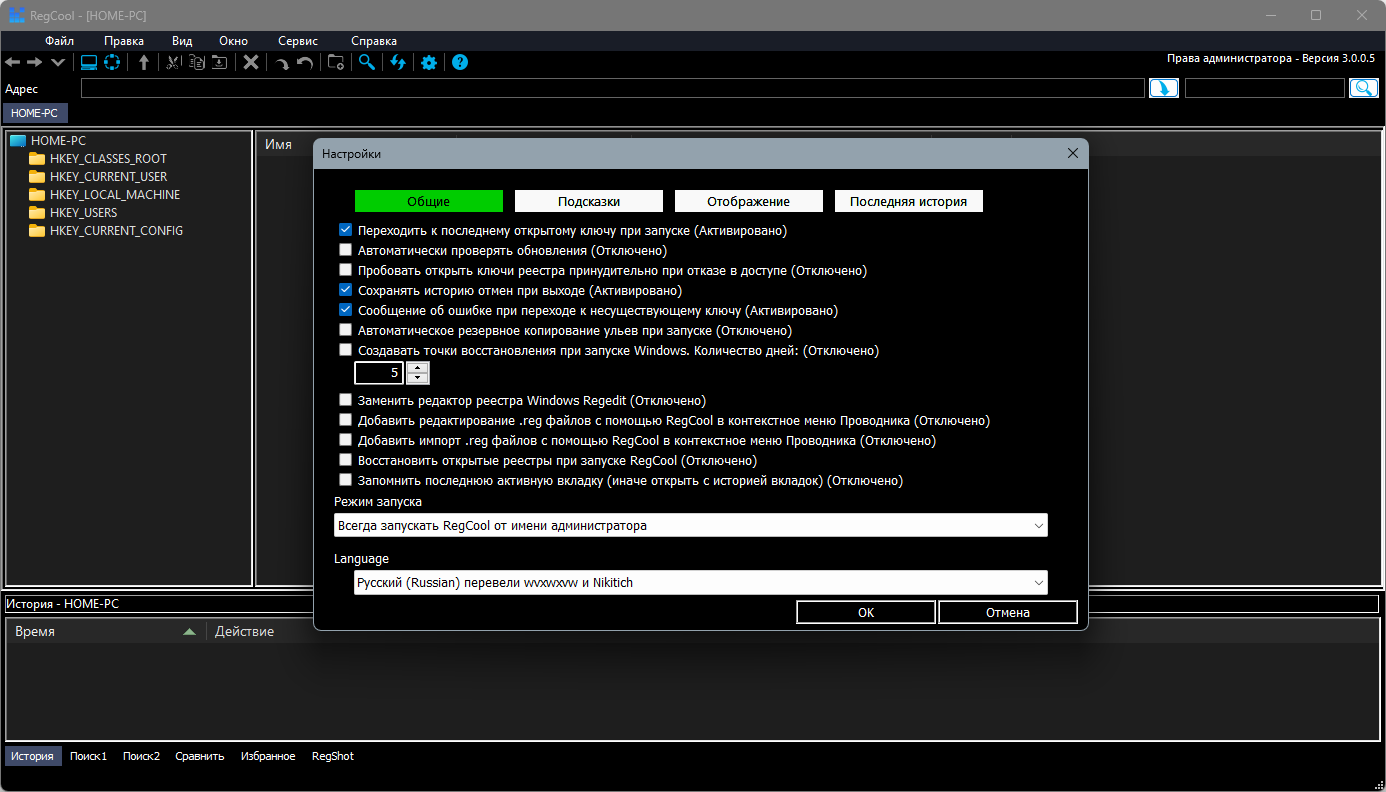Click the go-to-address blue arrow button
This screenshot has height=792, width=1386.
(1163, 88)
